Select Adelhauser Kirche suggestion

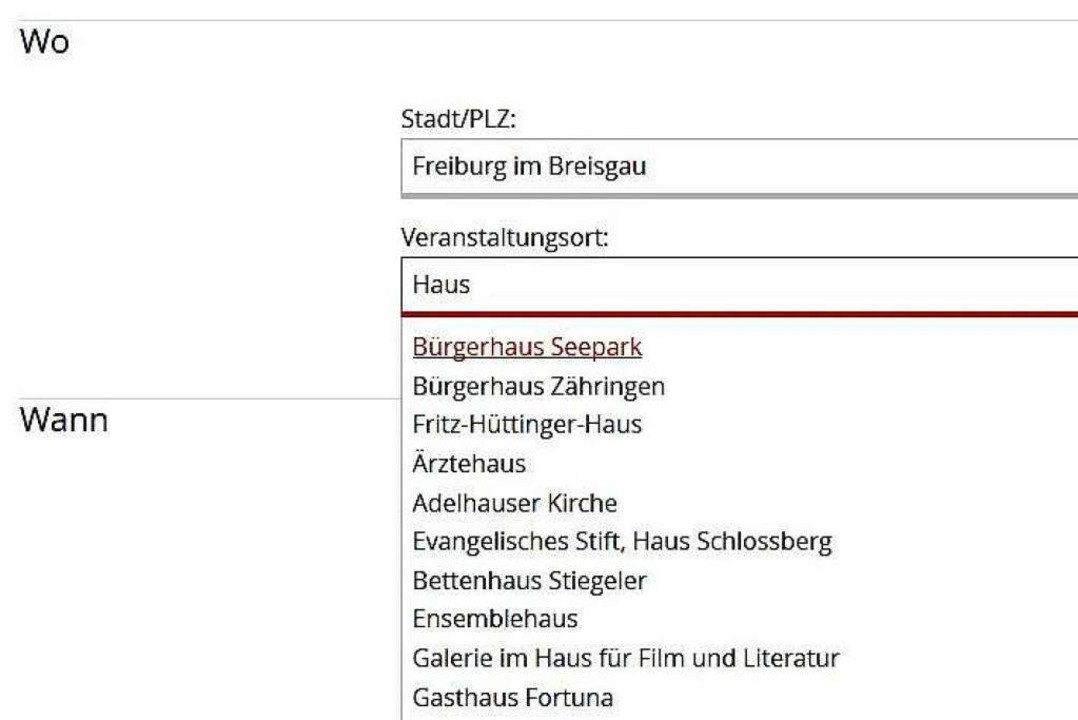(x=514, y=503)
